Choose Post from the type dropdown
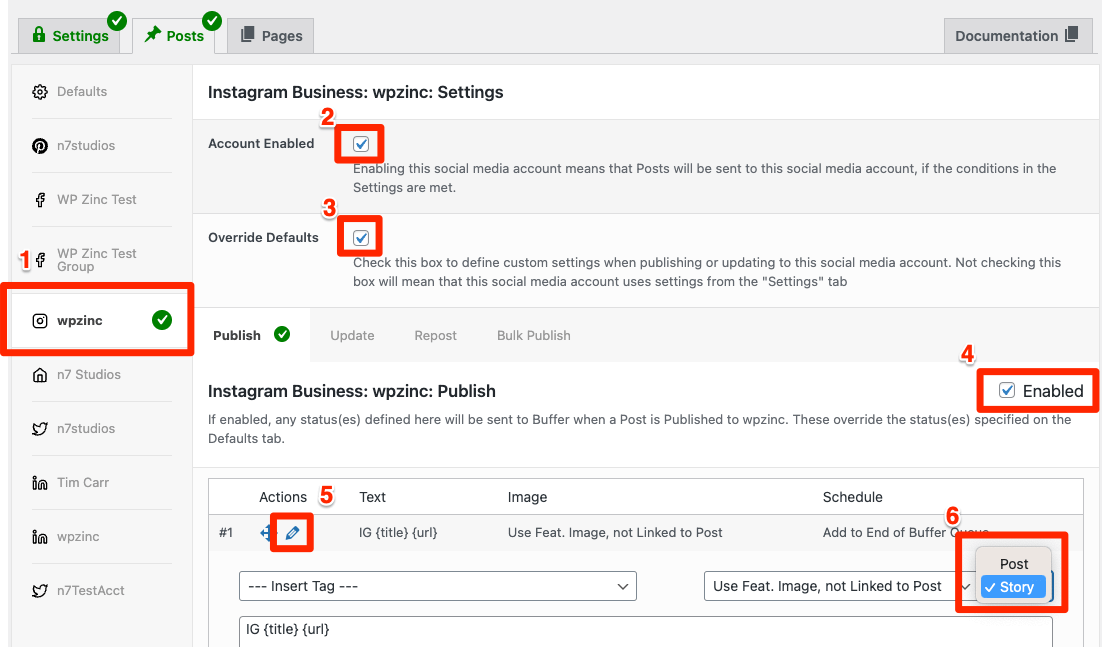The image size is (1102, 647). click(1013, 564)
